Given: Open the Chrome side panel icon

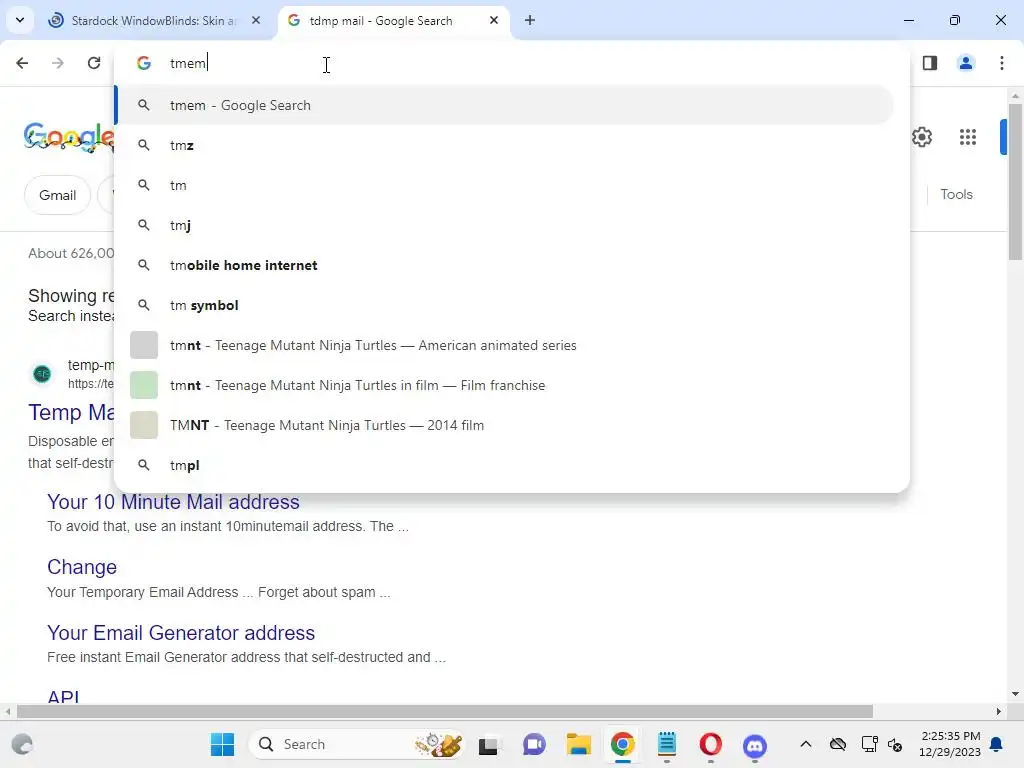Looking at the screenshot, I should click(x=929, y=63).
